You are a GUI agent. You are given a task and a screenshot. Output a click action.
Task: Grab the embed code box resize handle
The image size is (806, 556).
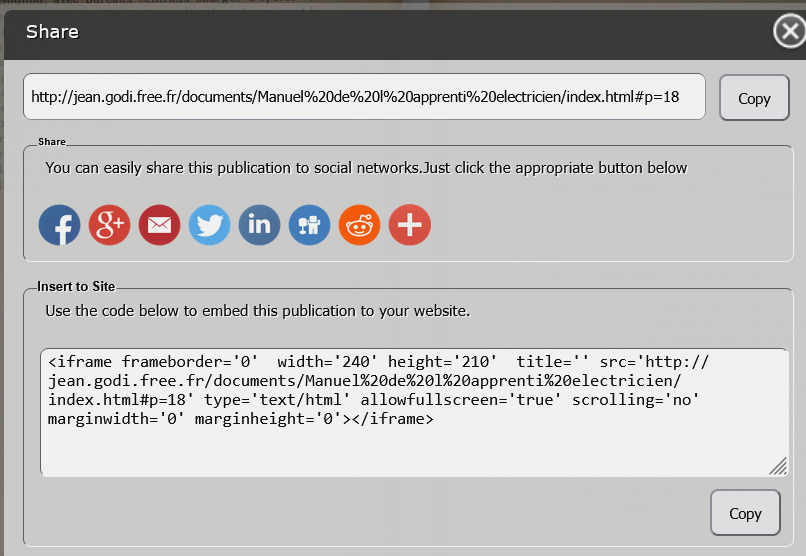click(778, 467)
